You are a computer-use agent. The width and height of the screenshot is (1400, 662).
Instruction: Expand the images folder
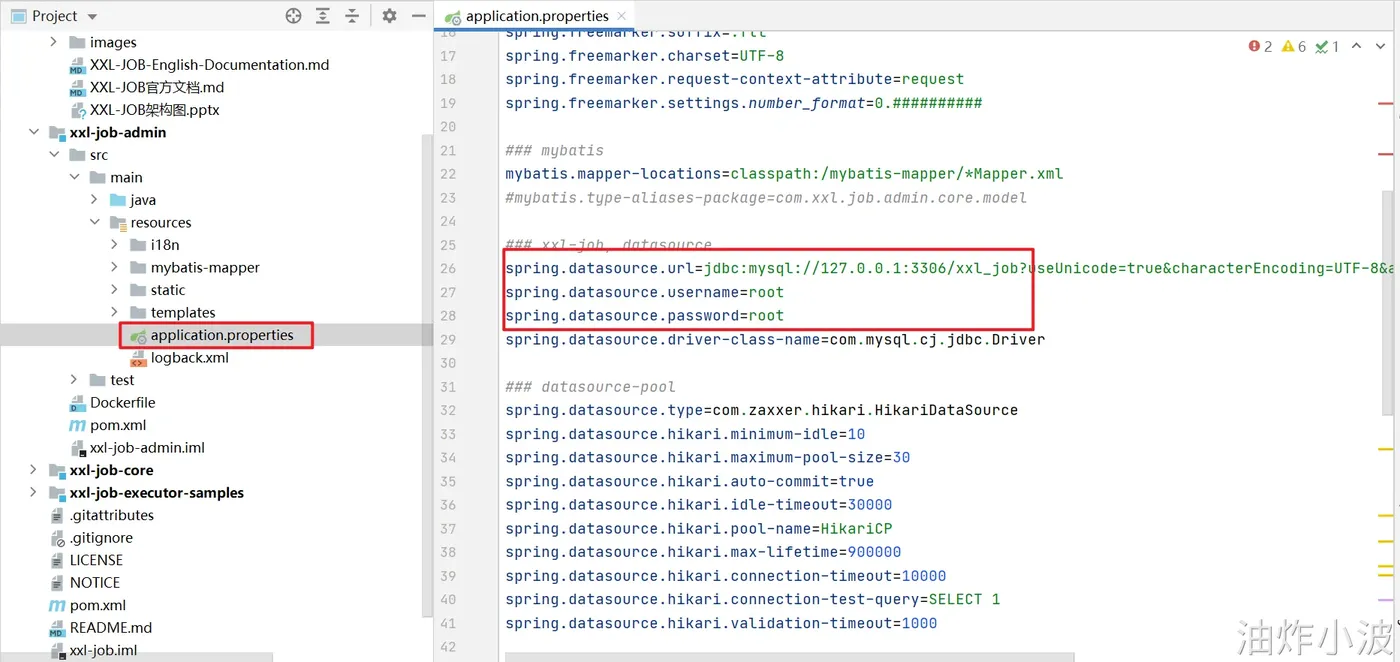pyautogui.click(x=54, y=42)
